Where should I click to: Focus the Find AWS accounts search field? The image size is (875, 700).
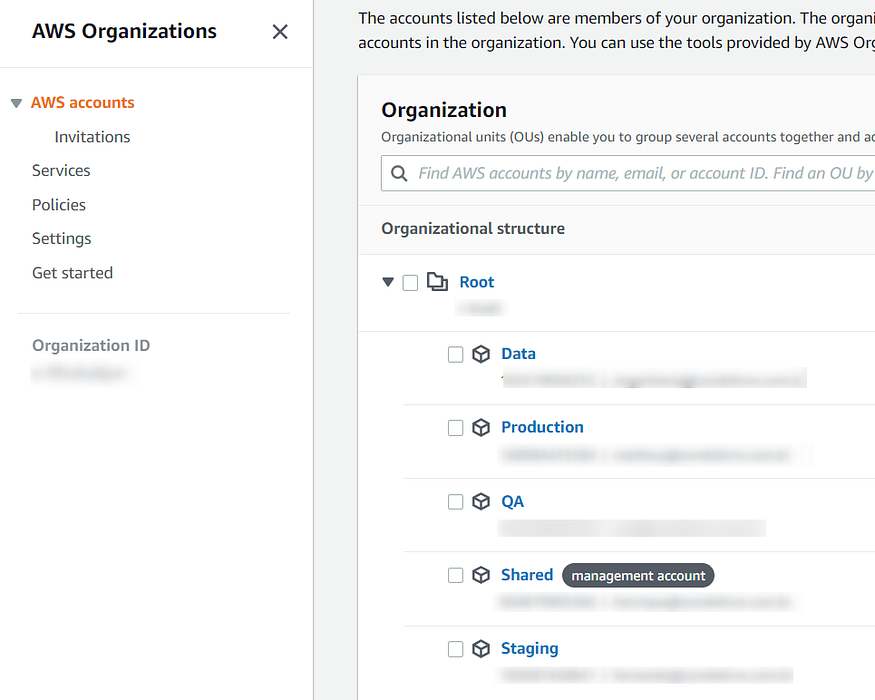click(x=640, y=174)
